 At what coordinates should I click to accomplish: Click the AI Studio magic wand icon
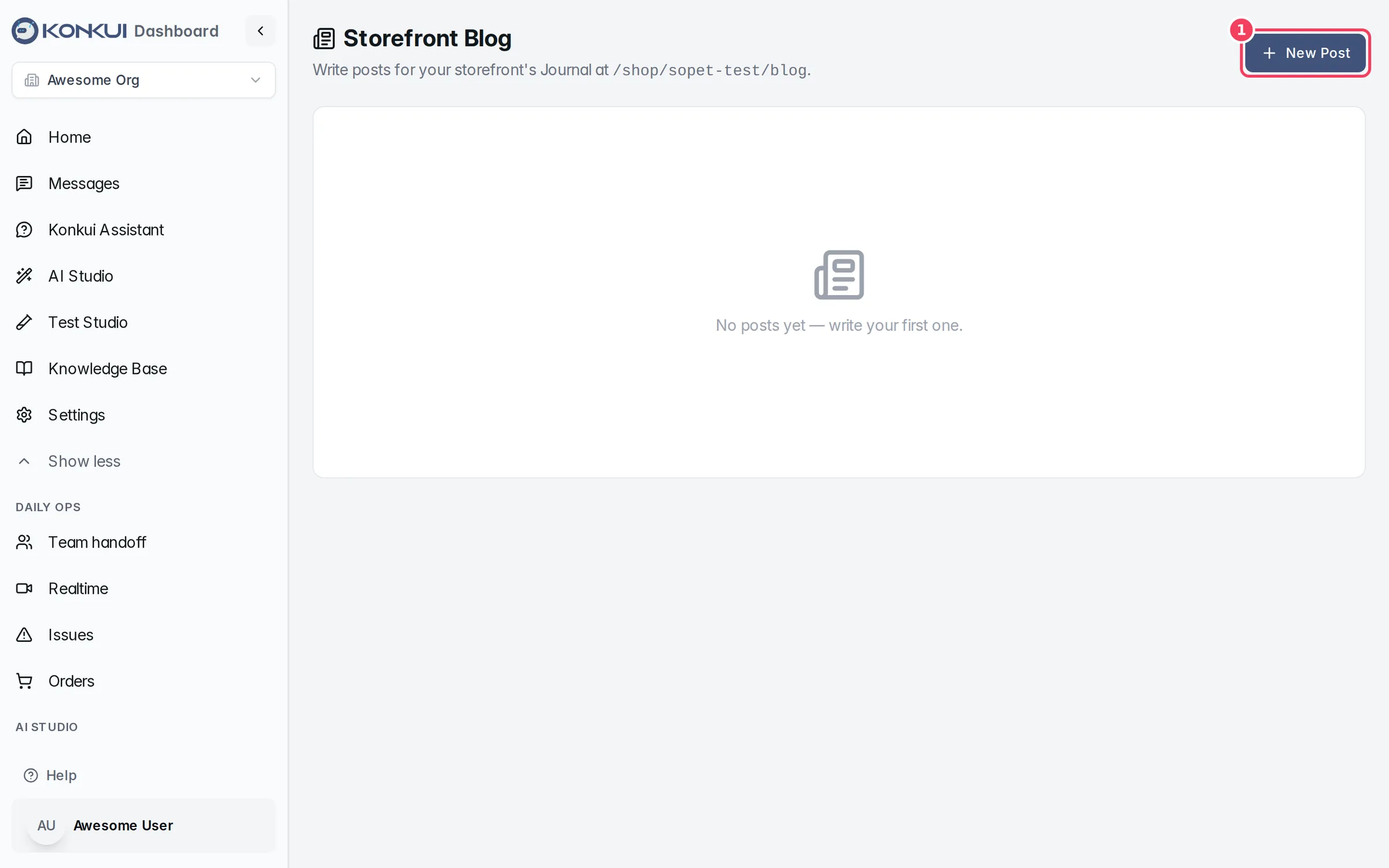click(24, 276)
